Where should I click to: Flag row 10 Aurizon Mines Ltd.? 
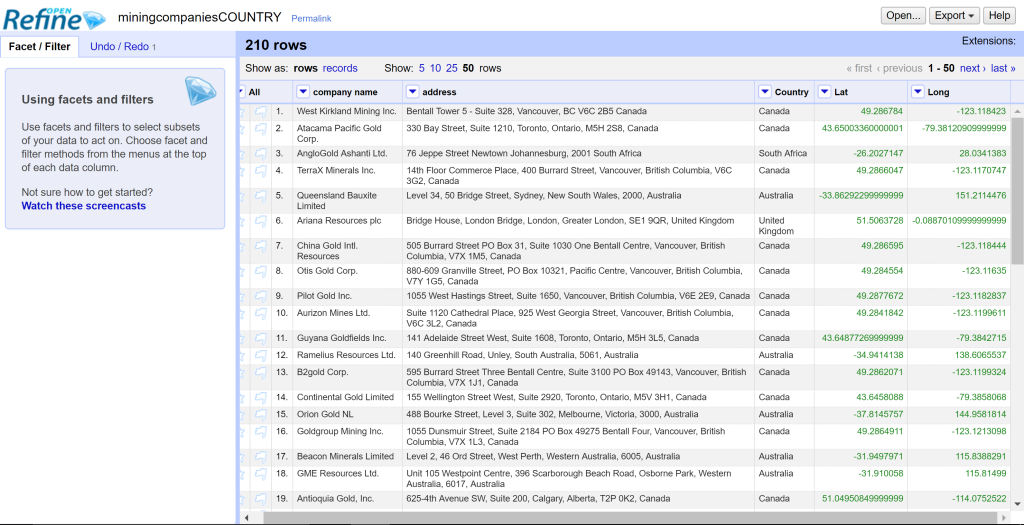tap(261, 313)
